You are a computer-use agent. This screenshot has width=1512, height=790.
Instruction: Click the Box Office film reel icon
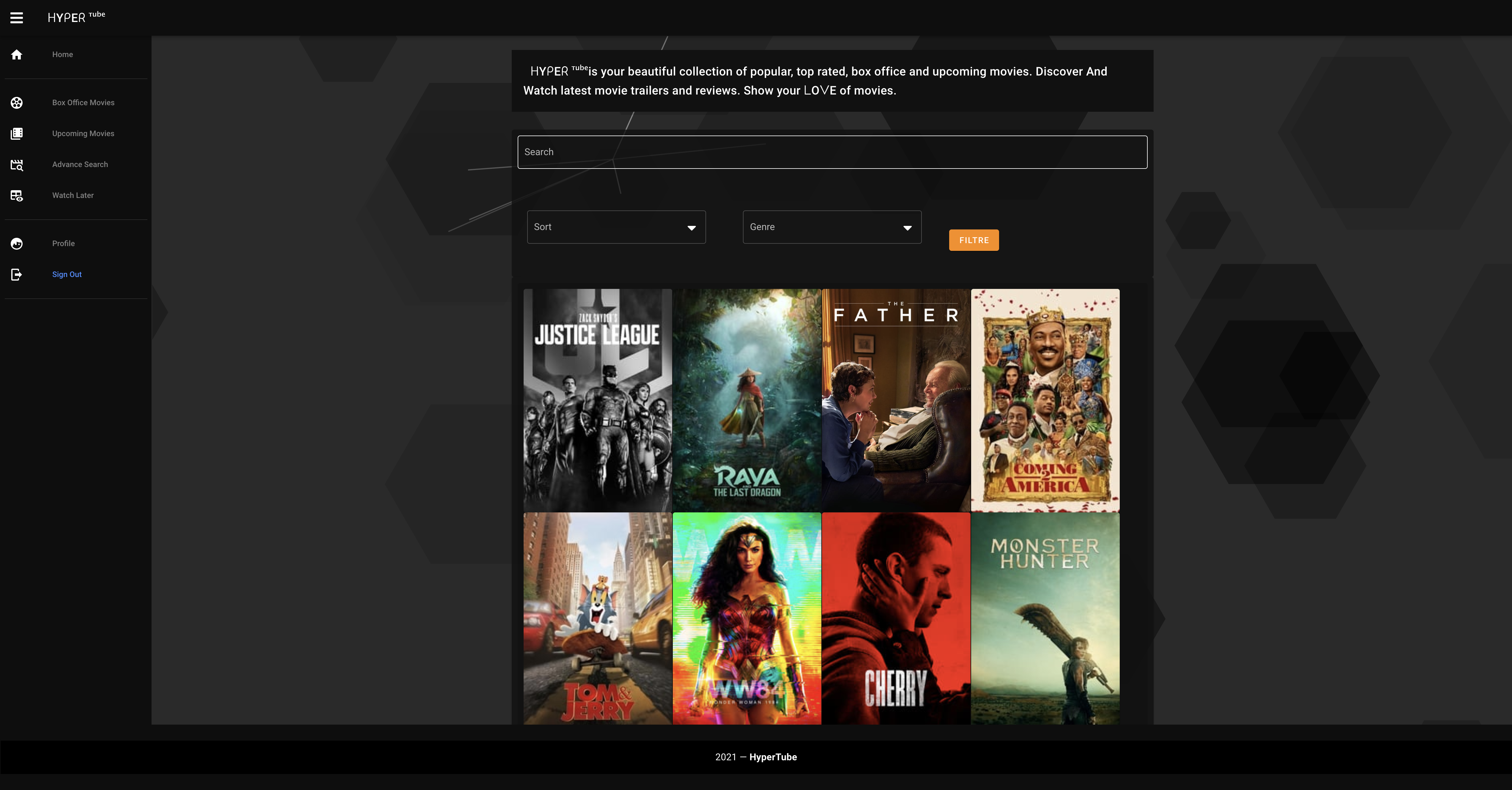tap(16, 103)
